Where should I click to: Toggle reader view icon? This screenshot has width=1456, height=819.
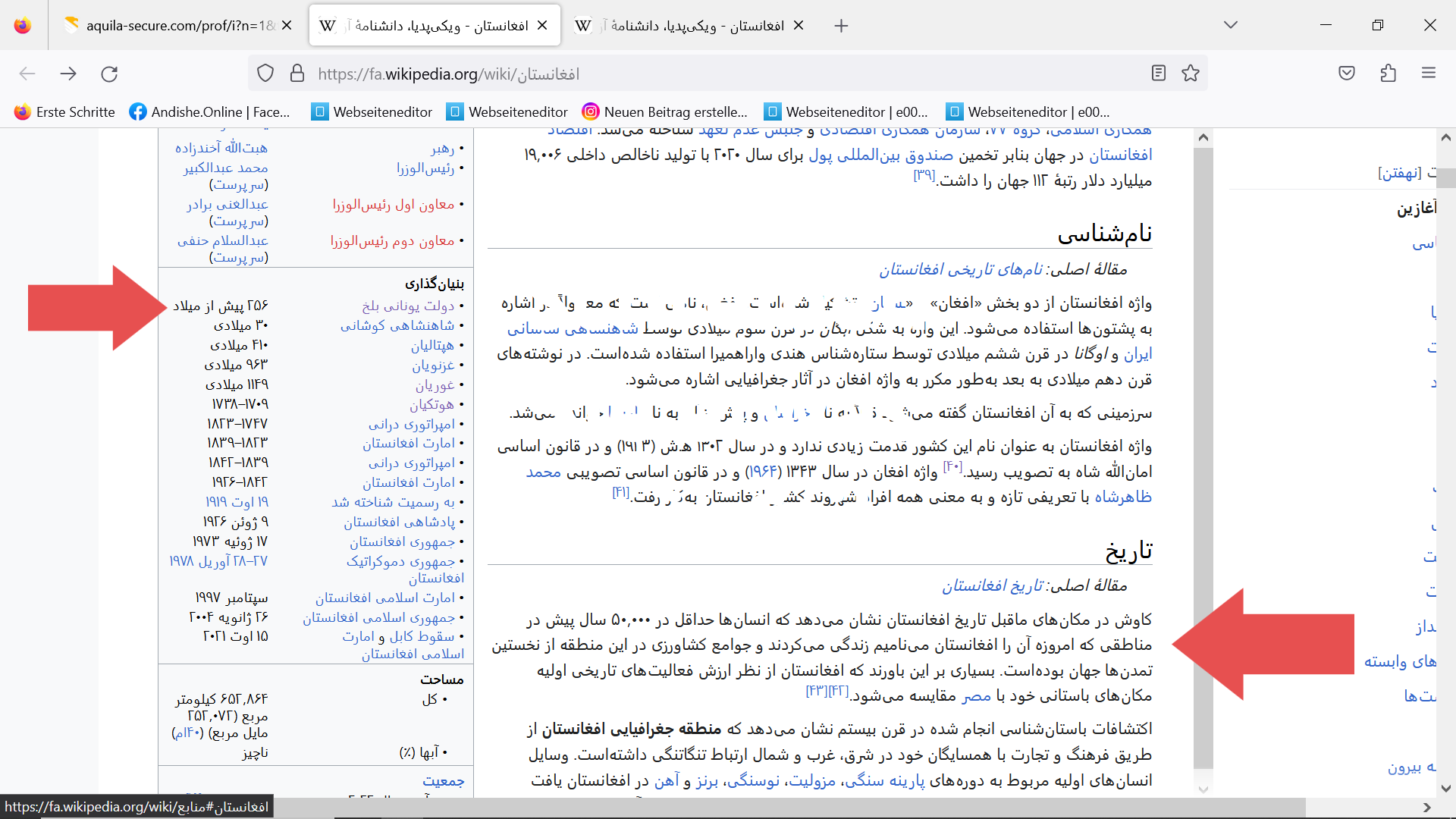point(1158,74)
